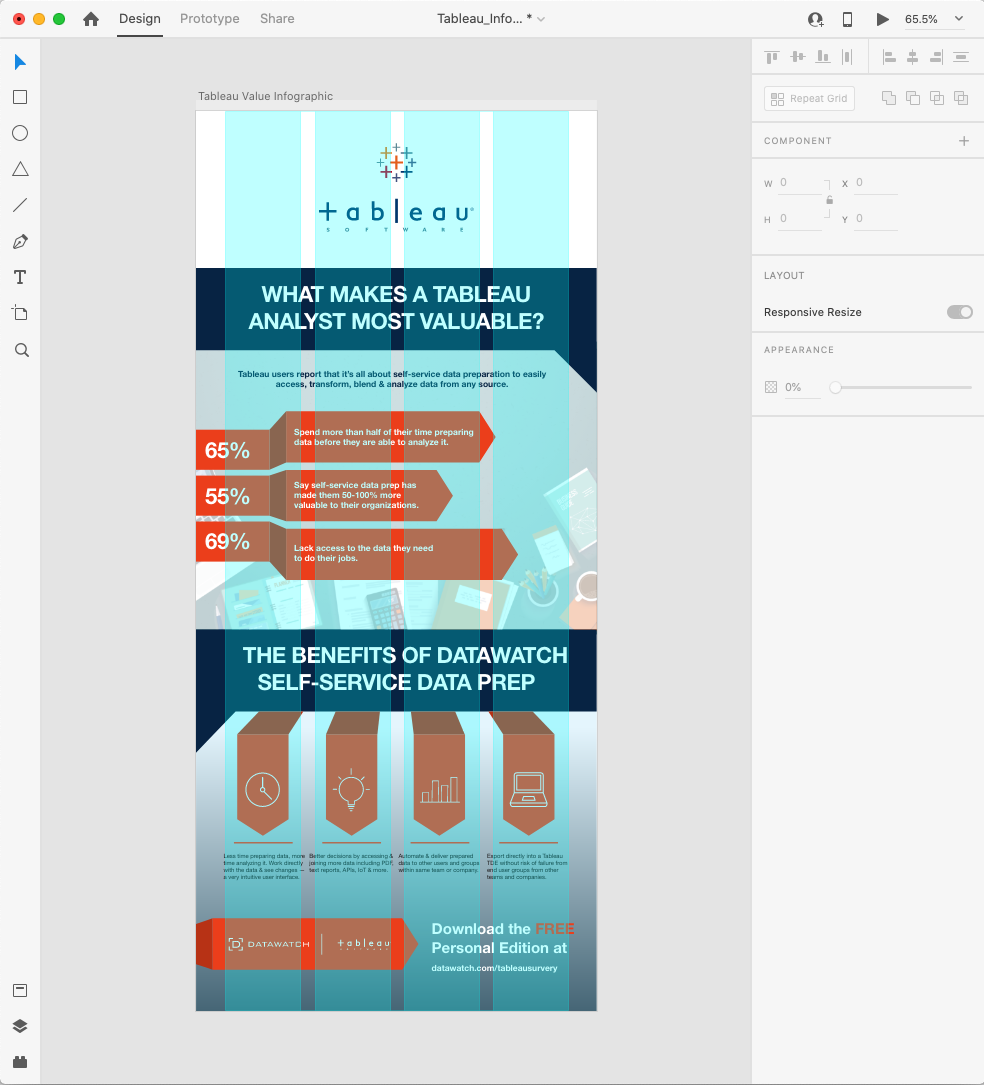Screen dimensions: 984x1085
Task: Go to Home screen icon
Action: 91,19
